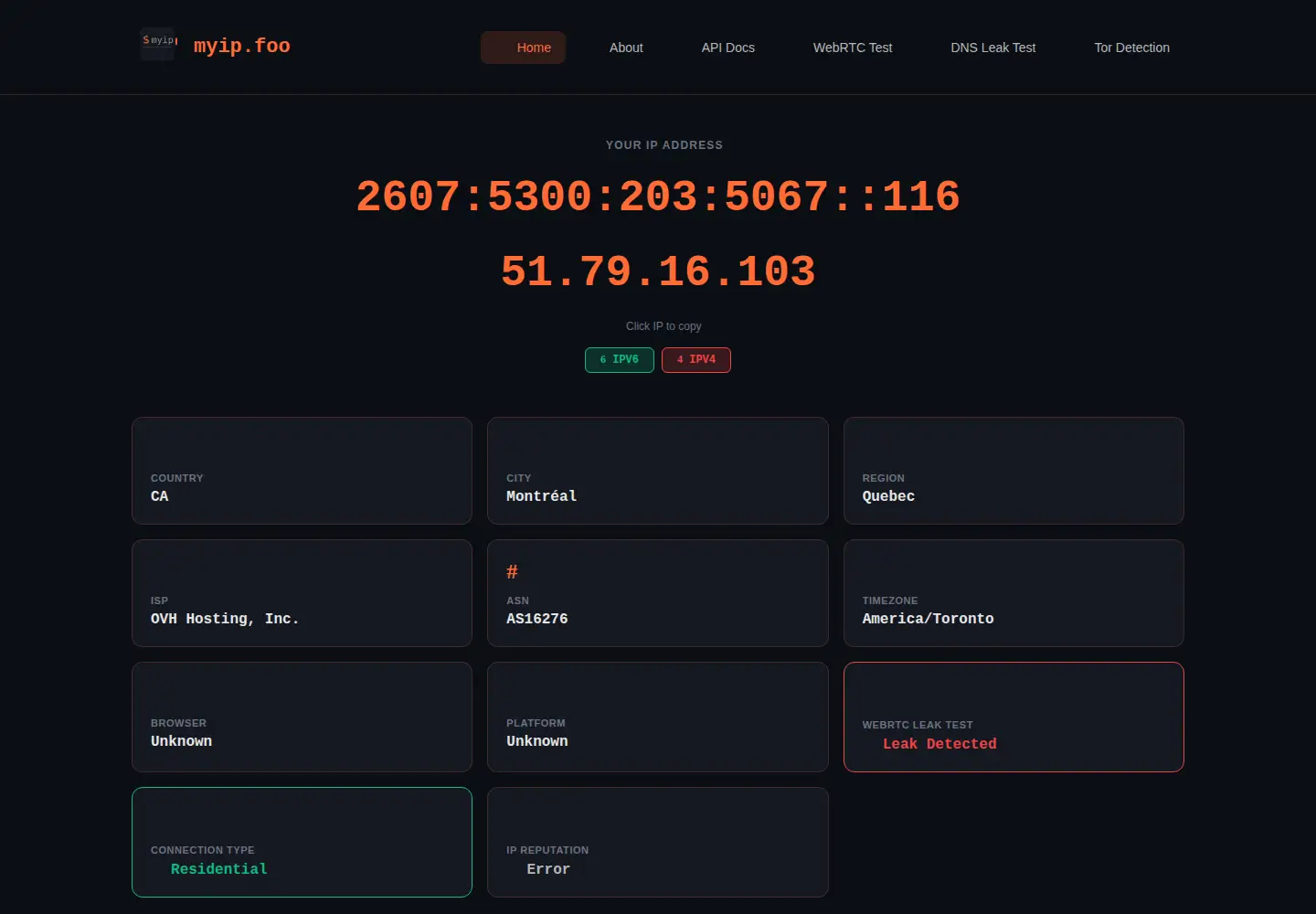Click the 'Residential' connection type value
This screenshot has width=1316, height=914.
[219, 869]
